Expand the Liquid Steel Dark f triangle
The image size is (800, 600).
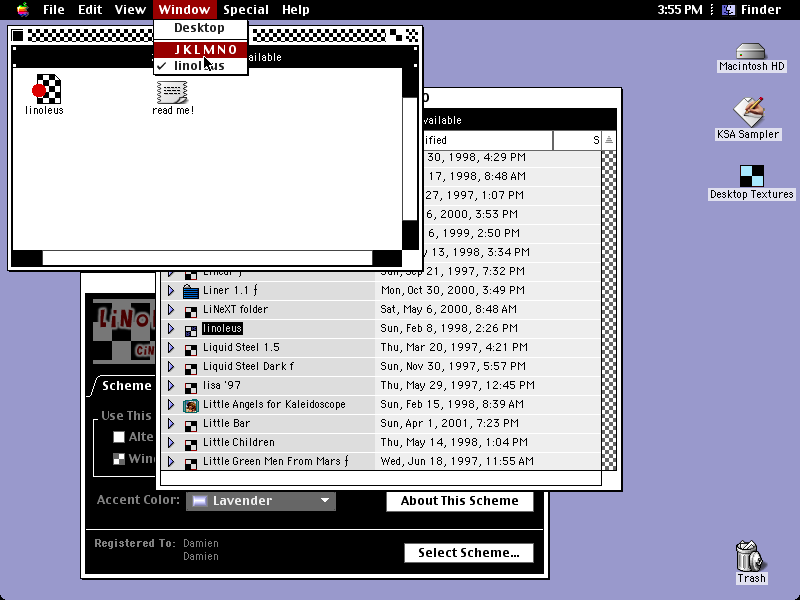[171, 366]
